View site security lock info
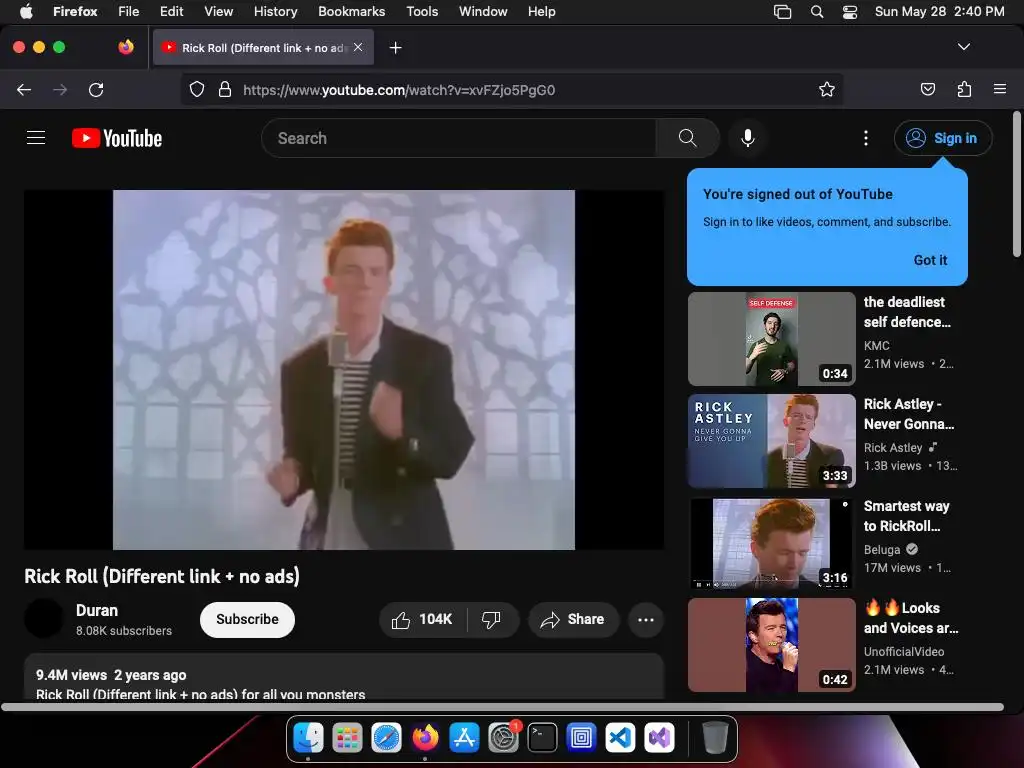The height and width of the screenshot is (768, 1024). 225,89
